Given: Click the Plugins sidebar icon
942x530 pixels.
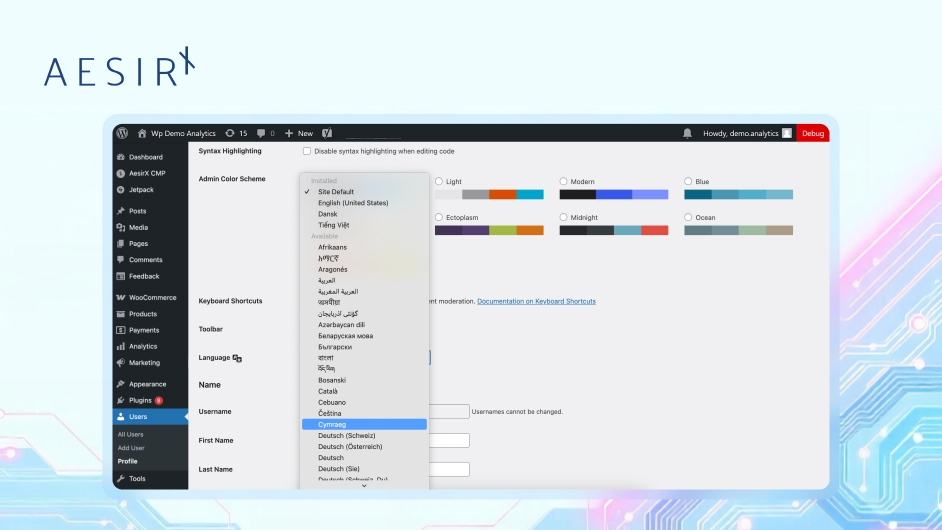Looking at the screenshot, I should 121,400.
